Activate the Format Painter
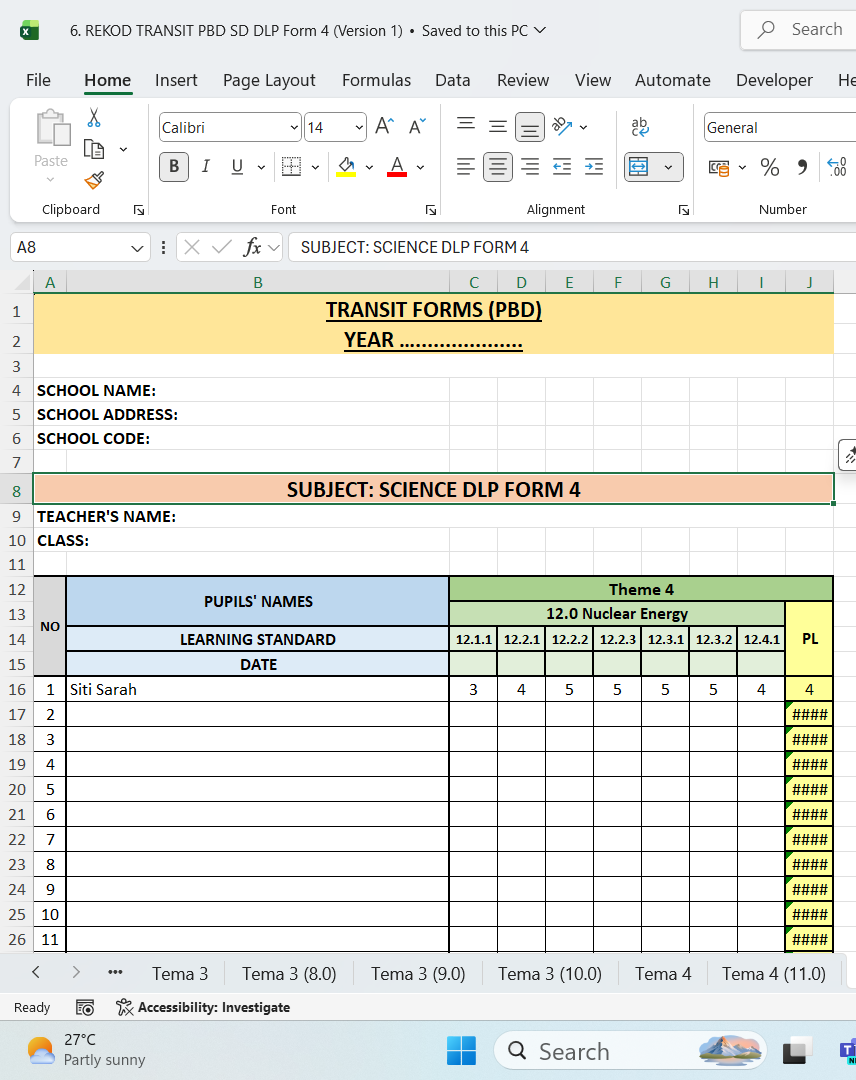 pyautogui.click(x=93, y=181)
